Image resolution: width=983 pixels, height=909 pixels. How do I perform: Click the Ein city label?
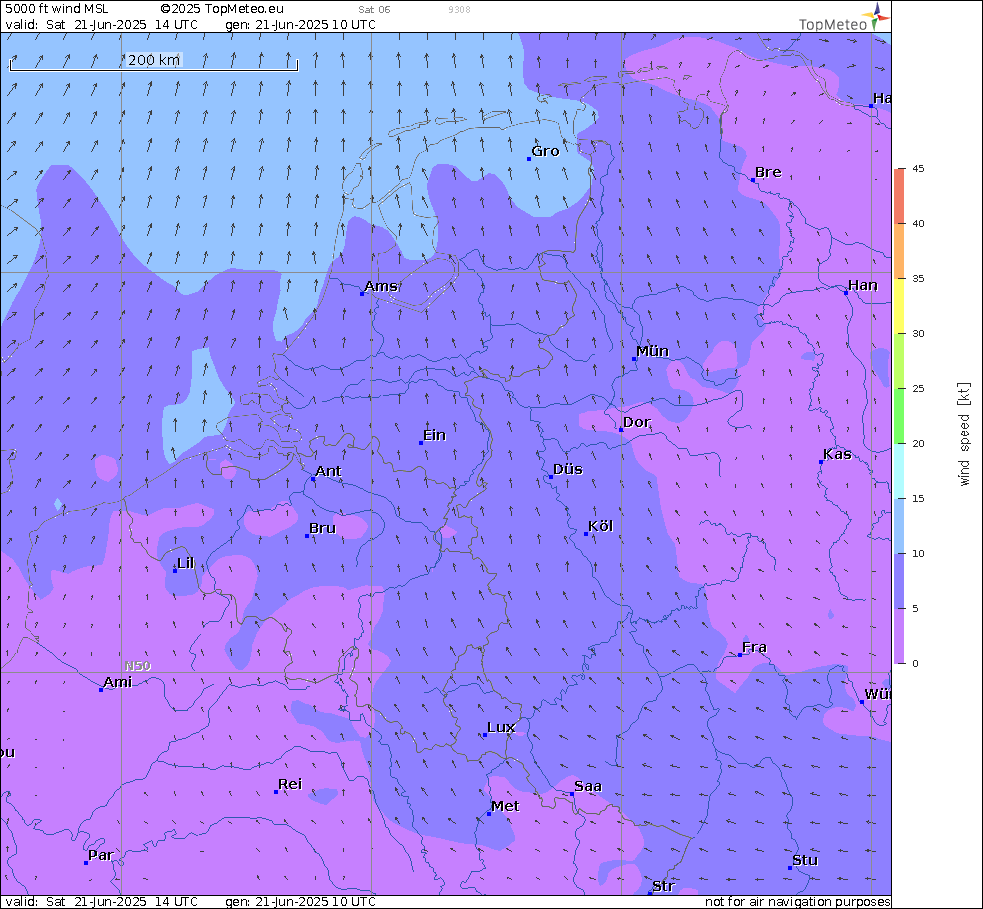click(x=434, y=435)
